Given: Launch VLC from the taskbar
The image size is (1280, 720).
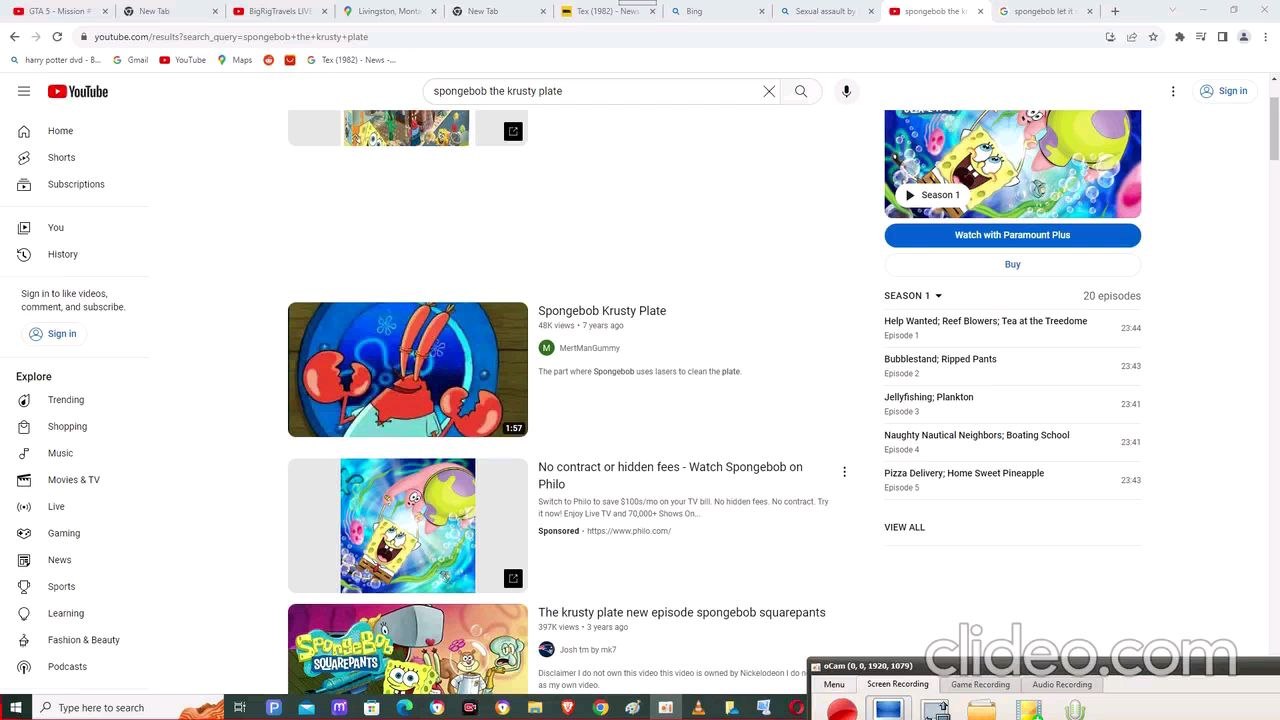Looking at the screenshot, I should pyautogui.click(x=698, y=707).
